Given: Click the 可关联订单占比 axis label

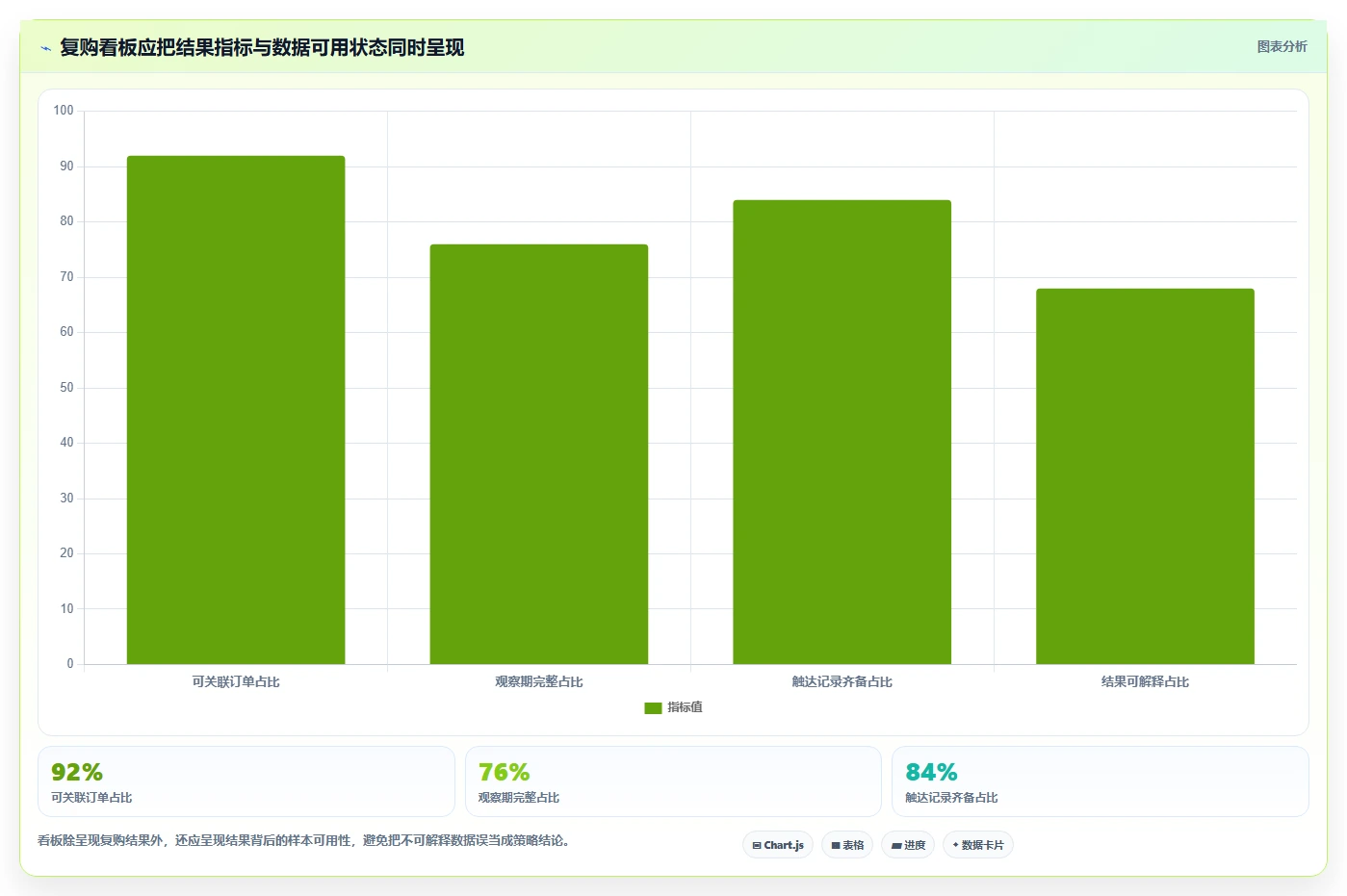Looking at the screenshot, I should pos(236,681).
